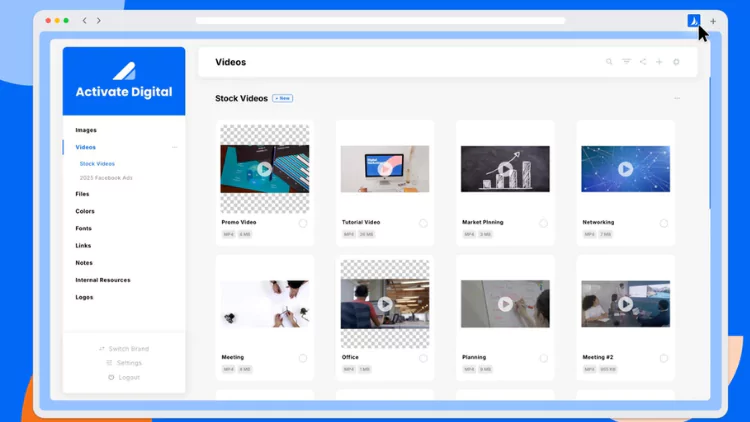Play the Promo Video

click(x=265, y=169)
